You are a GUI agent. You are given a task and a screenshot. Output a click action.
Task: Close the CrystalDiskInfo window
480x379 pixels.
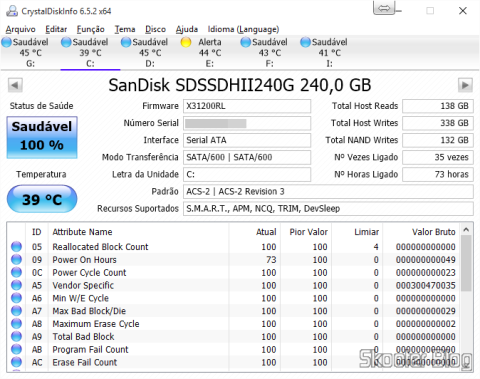[x=463, y=11]
